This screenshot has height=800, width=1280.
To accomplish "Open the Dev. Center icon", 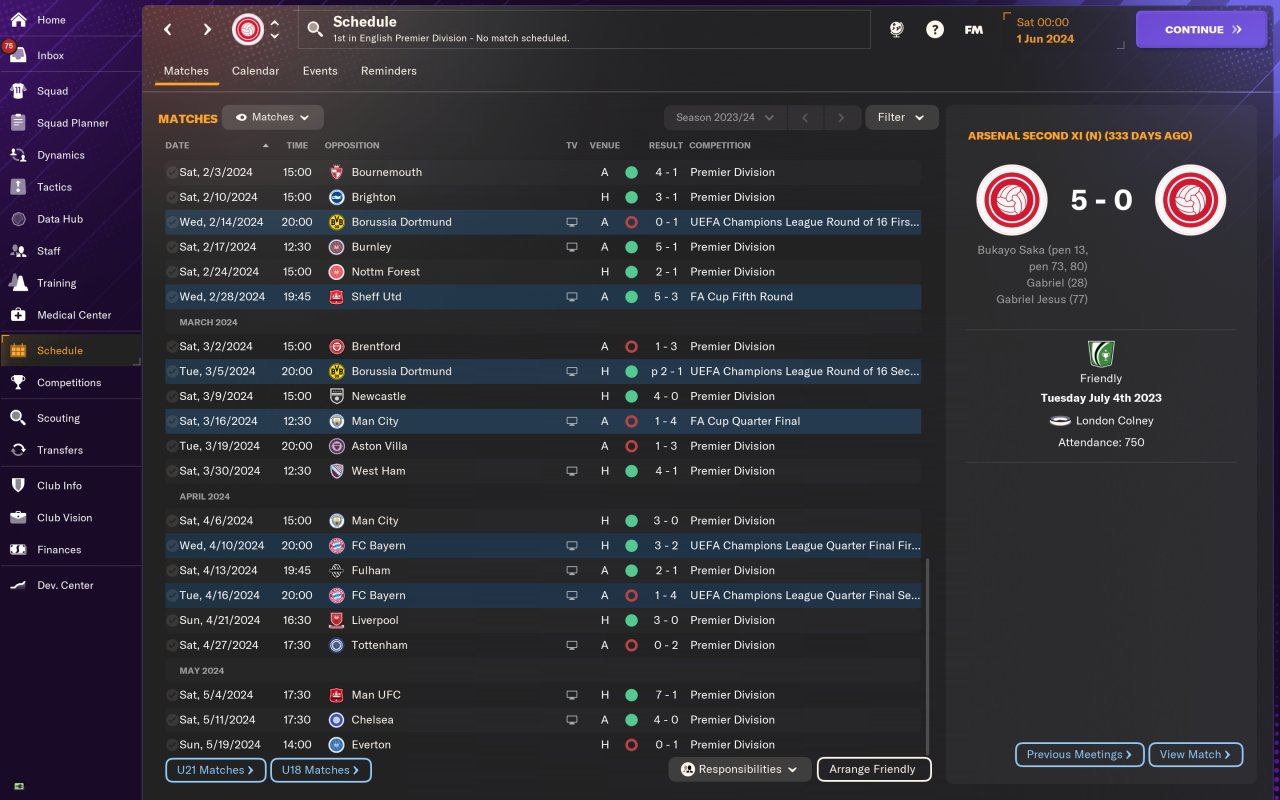I will (x=18, y=585).
